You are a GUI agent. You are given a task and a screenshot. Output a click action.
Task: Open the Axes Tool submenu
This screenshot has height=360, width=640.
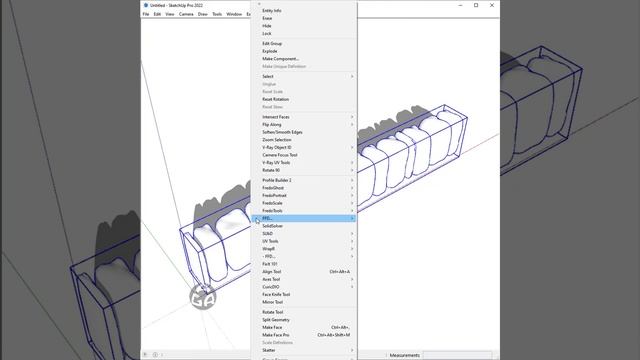coord(304,279)
